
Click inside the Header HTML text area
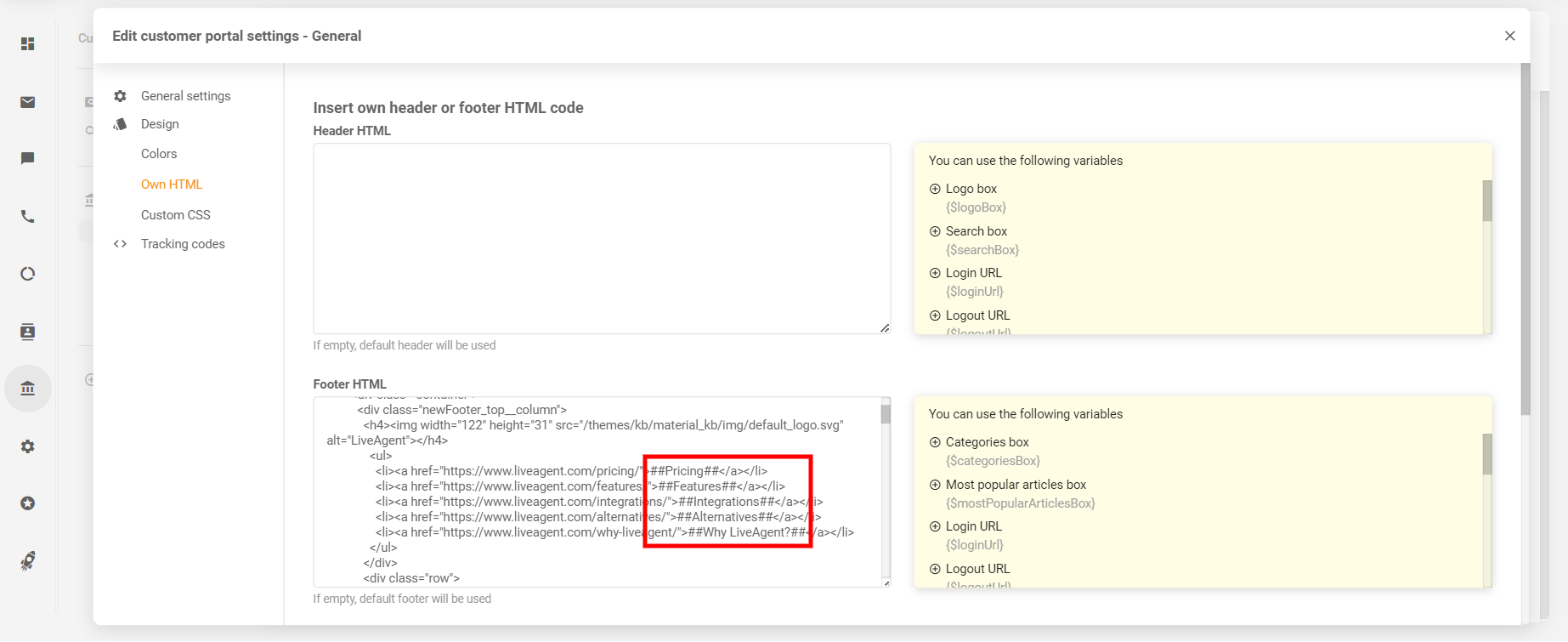click(601, 238)
